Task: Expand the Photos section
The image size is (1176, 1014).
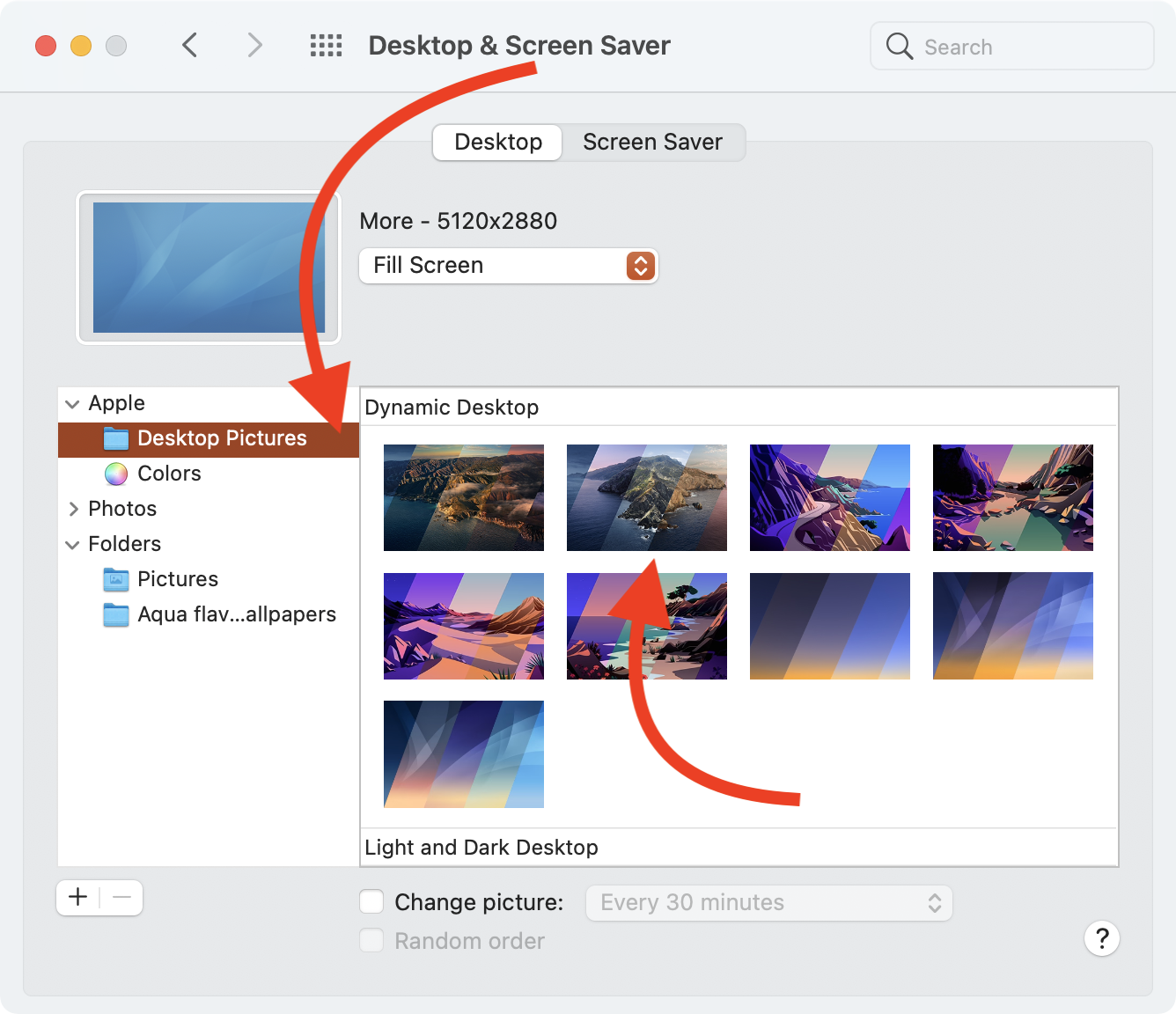Action: tap(73, 509)
